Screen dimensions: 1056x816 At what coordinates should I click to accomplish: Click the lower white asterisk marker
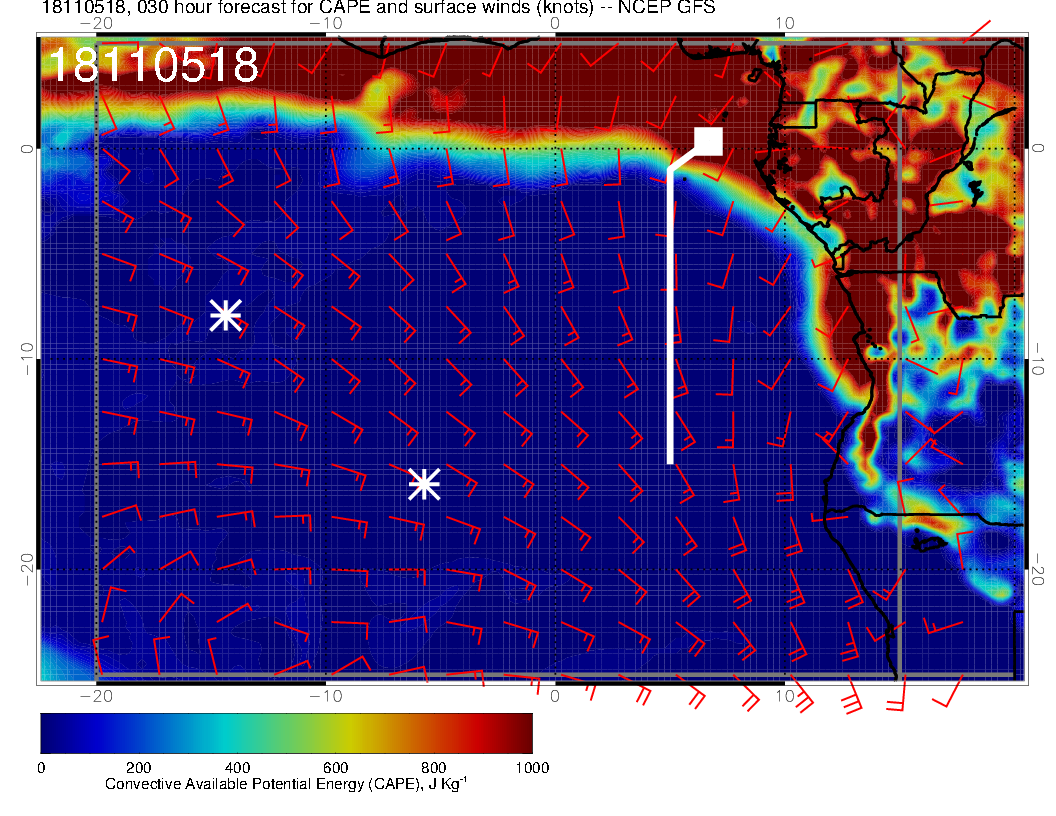(424, 484)
